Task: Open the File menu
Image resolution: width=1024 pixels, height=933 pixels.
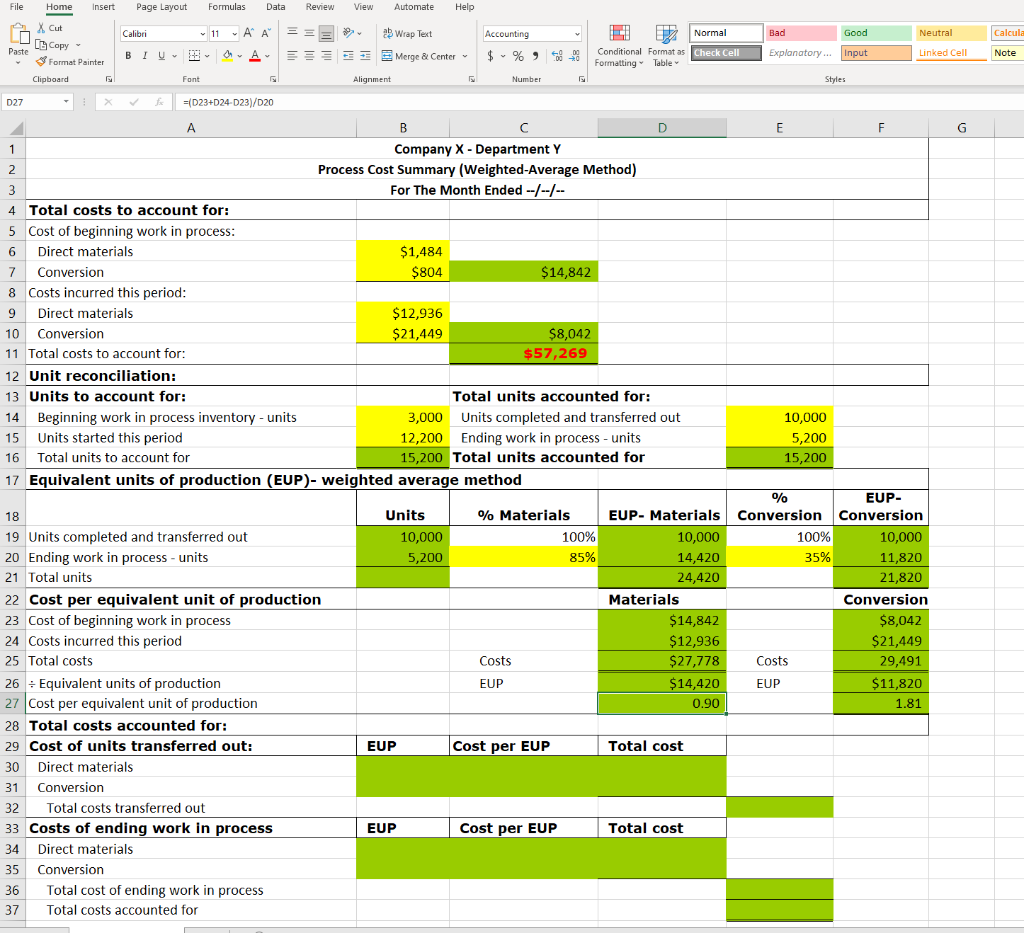Action: [16, 7]
